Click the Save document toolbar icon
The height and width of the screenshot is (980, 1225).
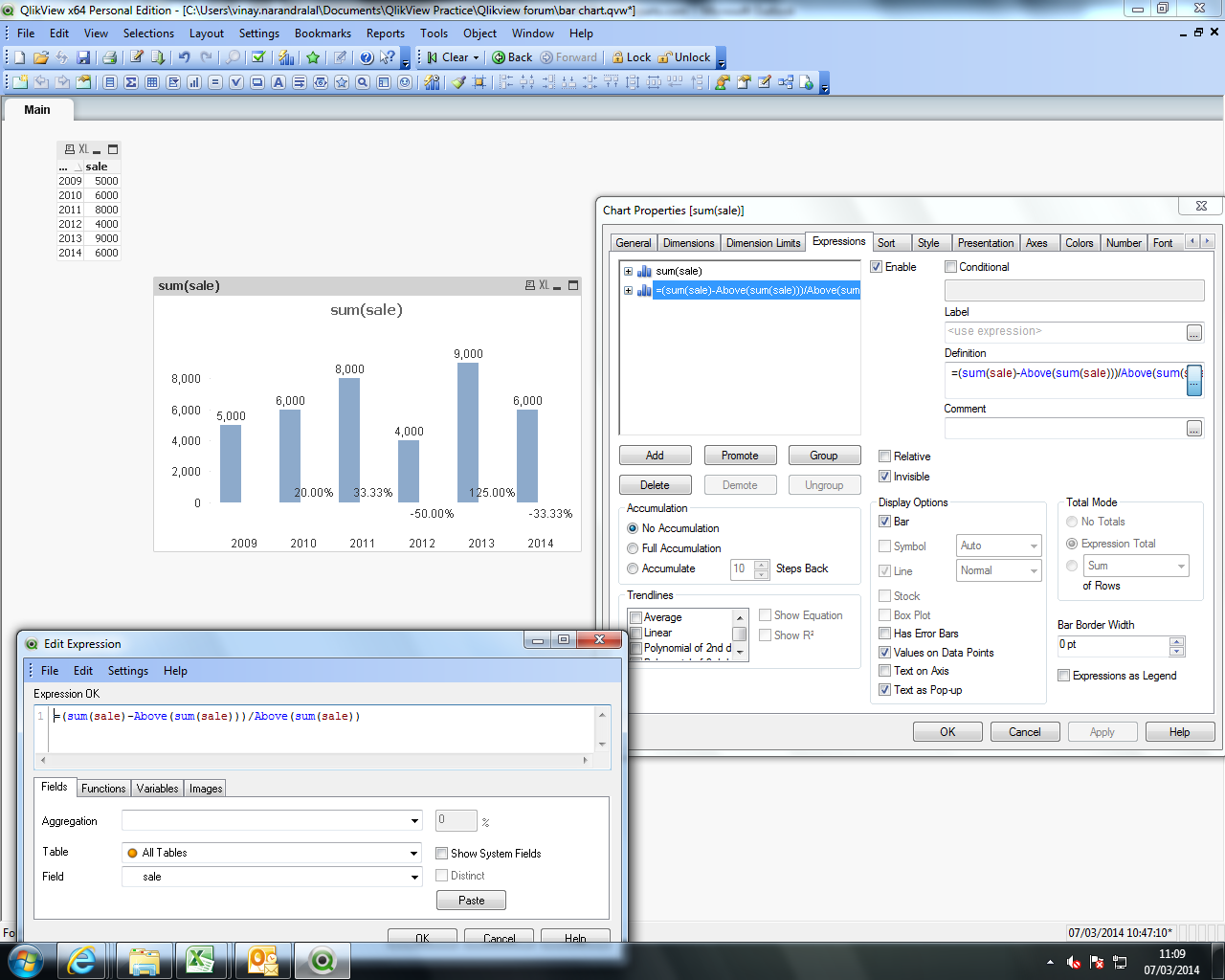(83, 57)
